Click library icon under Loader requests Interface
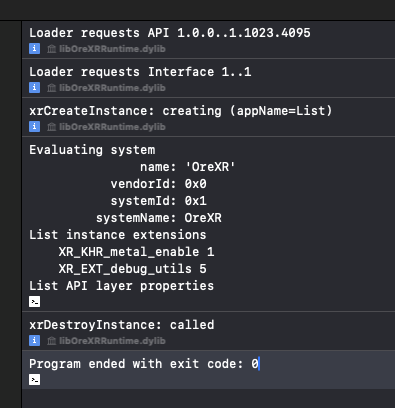 click(x=51, y=88)
